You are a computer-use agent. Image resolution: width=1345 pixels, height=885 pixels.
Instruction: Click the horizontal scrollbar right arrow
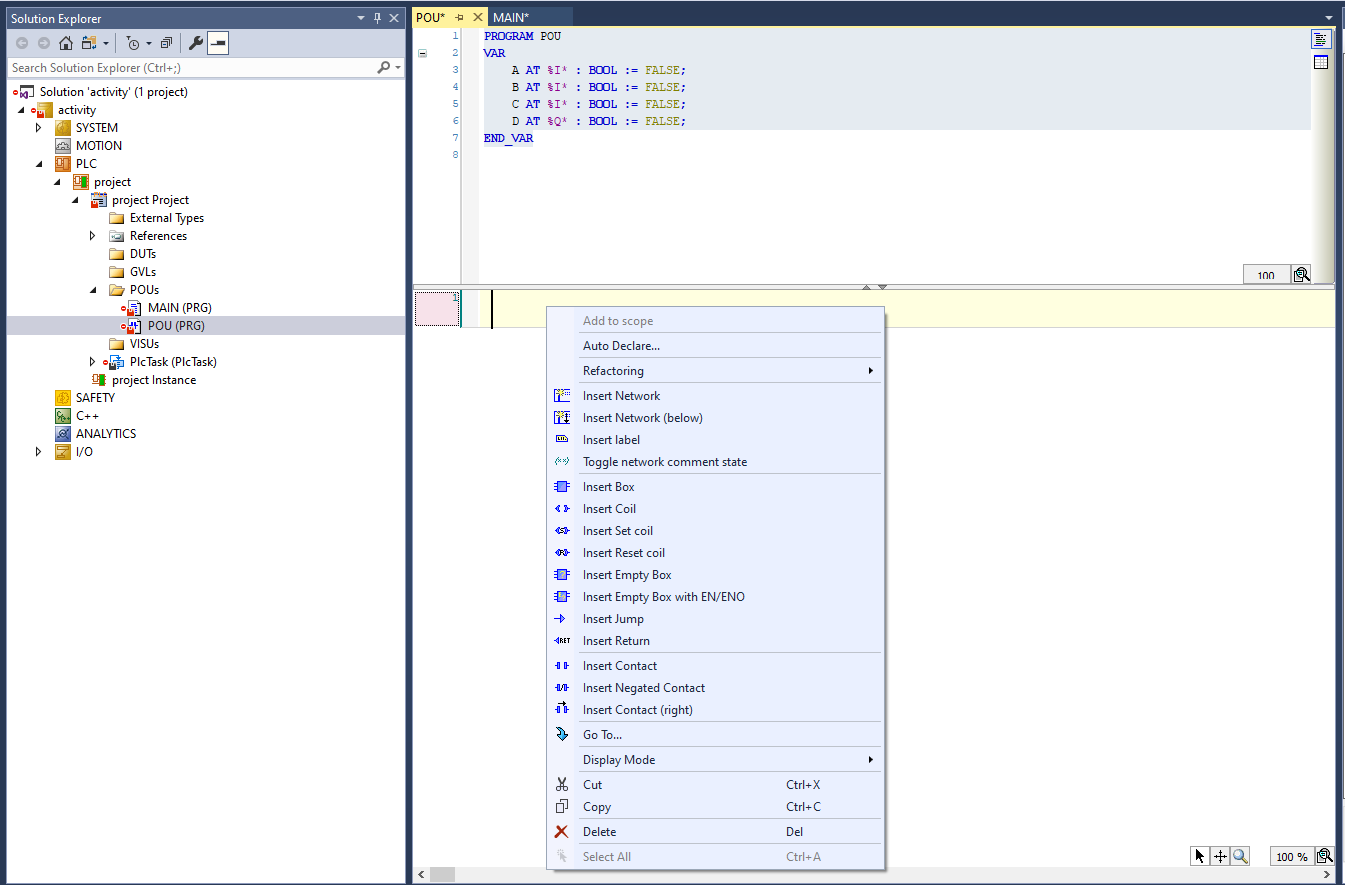point(1328,875)
